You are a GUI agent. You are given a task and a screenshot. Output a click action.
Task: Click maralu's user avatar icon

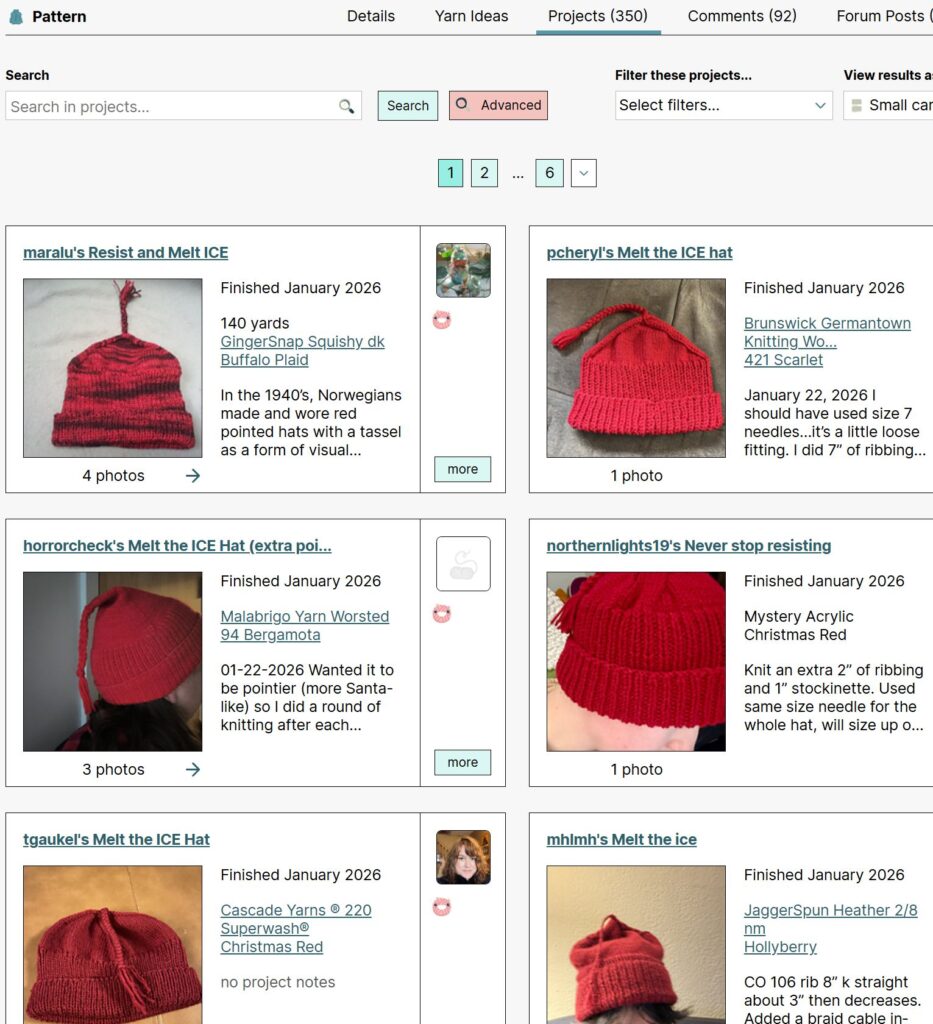click(x=463, y=270)
